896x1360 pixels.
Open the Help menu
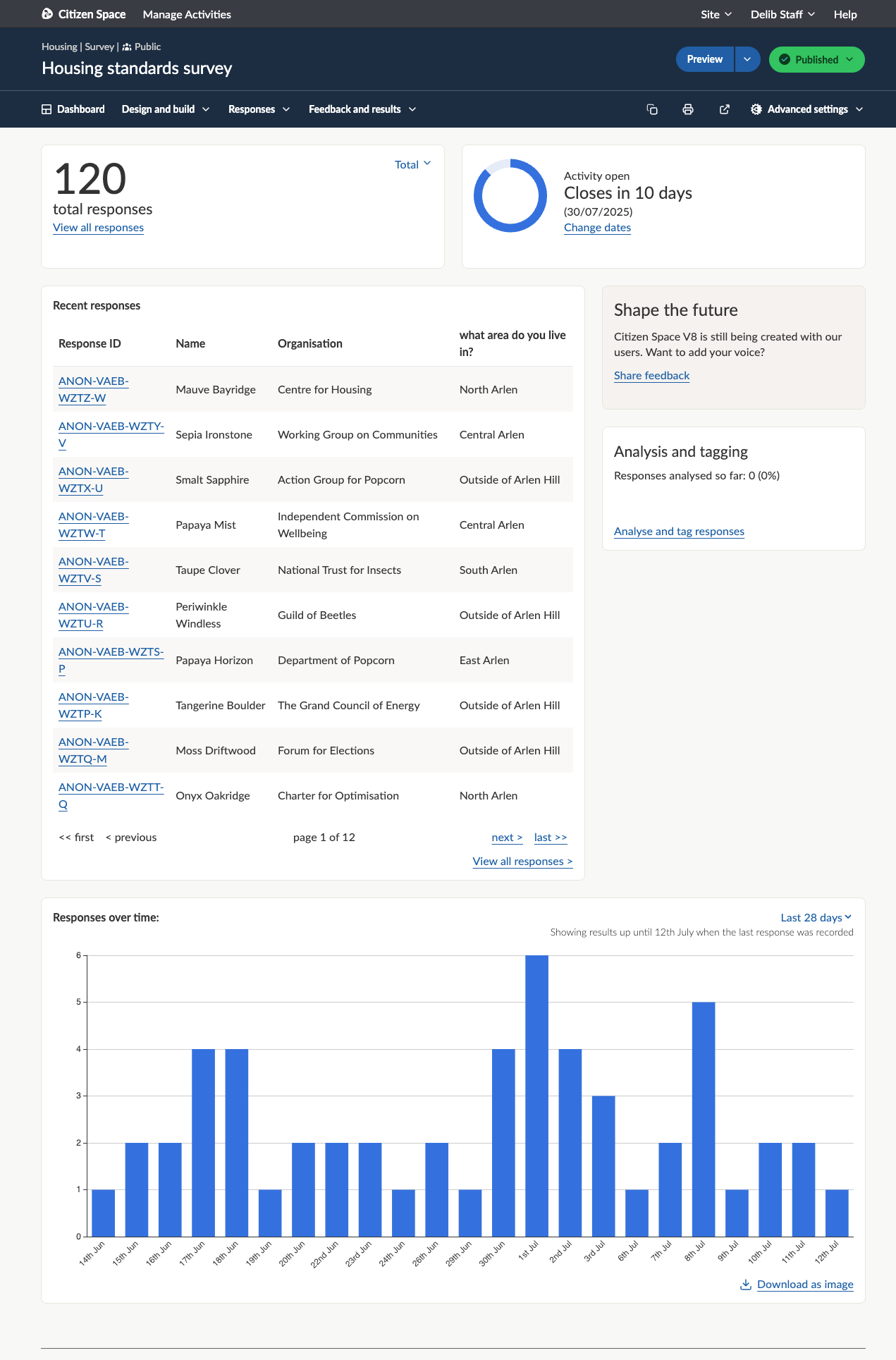tap(845, 14)
